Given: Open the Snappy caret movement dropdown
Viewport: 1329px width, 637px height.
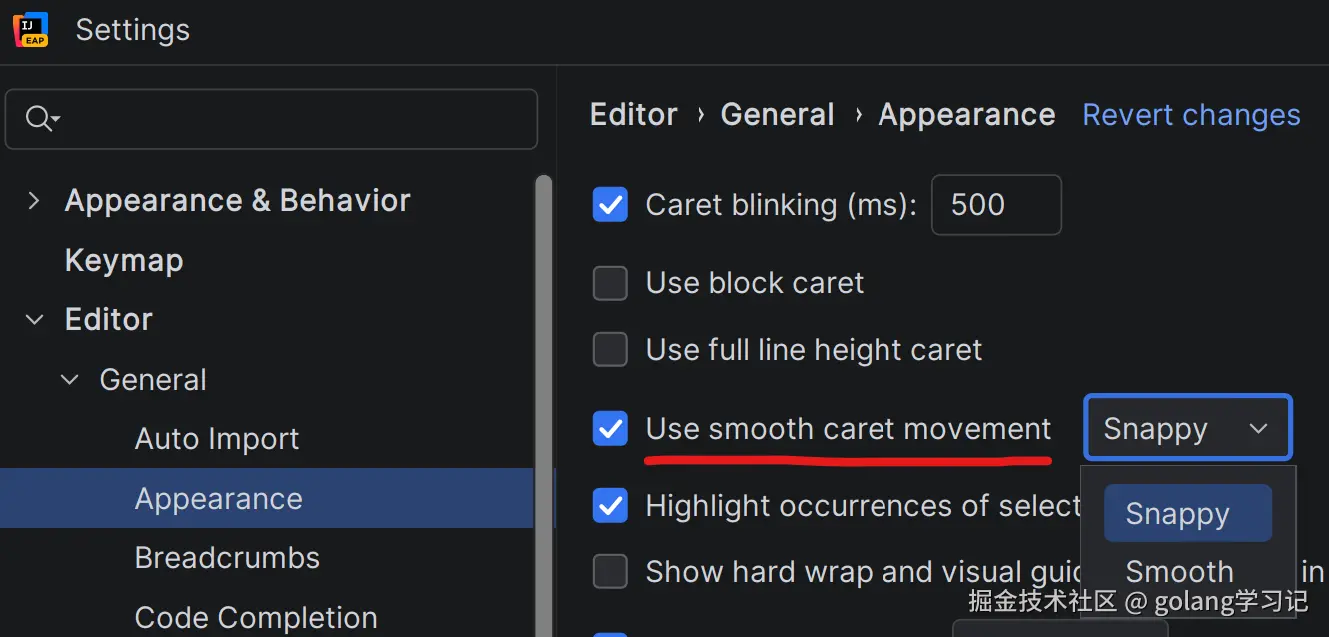Looking at the screenshot, I should point(1187,429).
